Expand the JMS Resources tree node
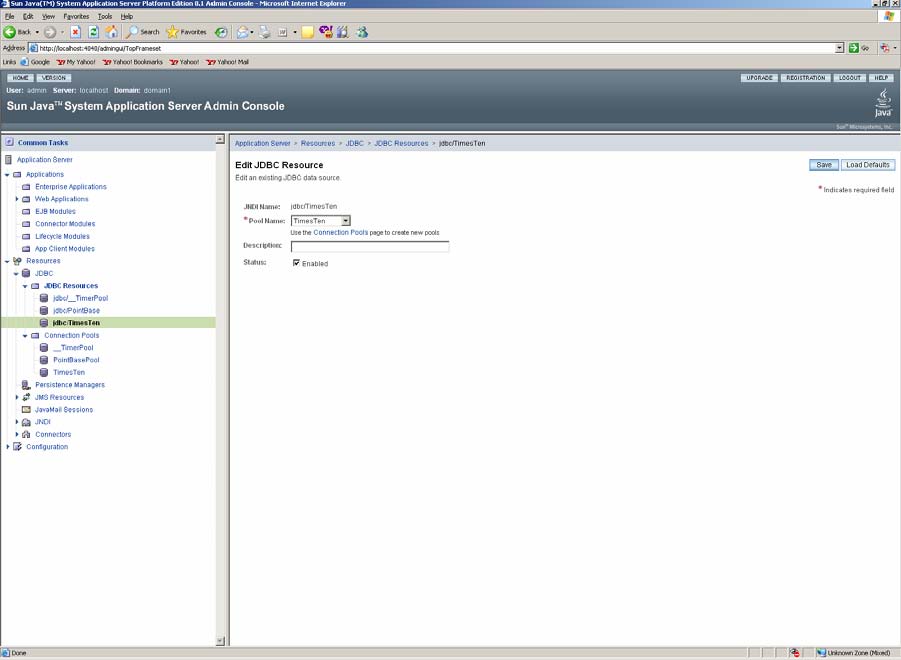The image size is (901, 660). point(17,397)
